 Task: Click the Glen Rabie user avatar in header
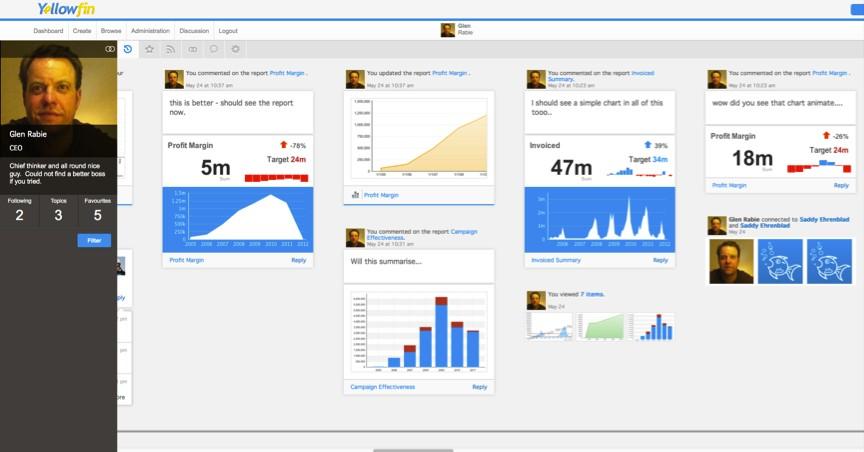pos(447,30)
